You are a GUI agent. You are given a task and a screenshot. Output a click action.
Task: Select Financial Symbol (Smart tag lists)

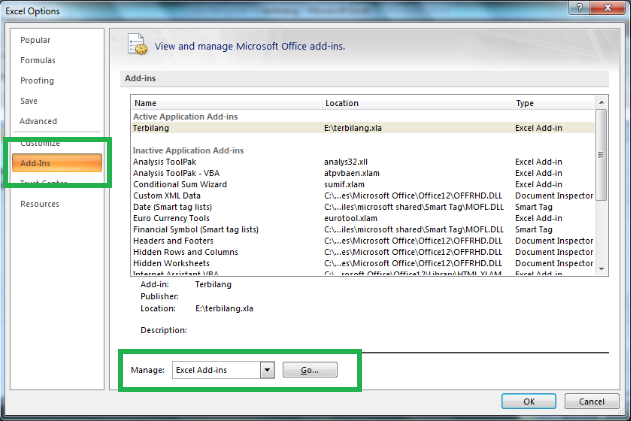tap(363, 229)
